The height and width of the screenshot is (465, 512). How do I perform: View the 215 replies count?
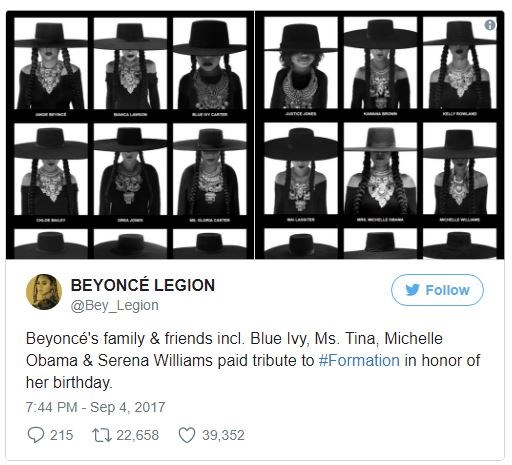pos(61,435)
